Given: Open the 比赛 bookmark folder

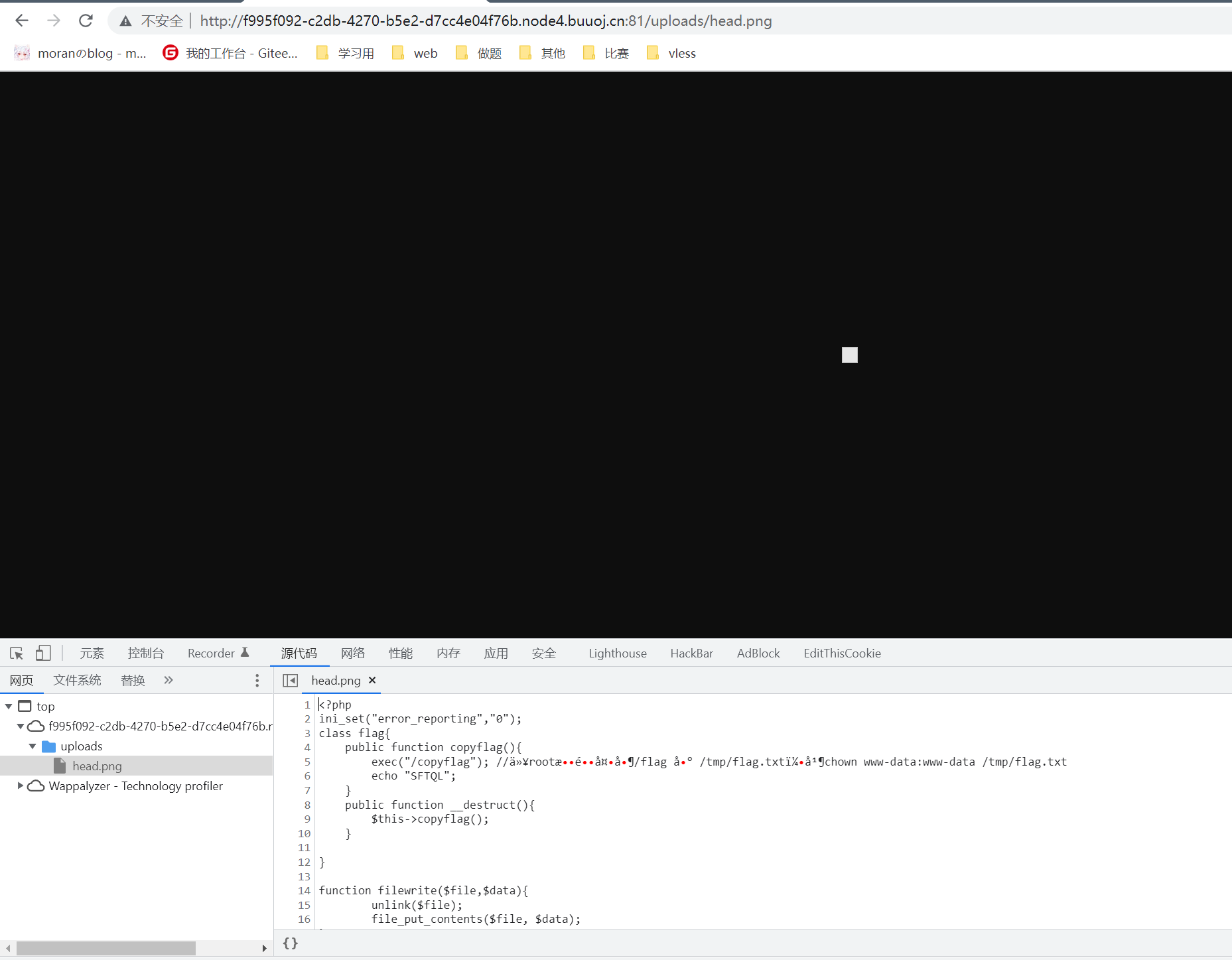Looking at the screenshot, I should [606, 53].
